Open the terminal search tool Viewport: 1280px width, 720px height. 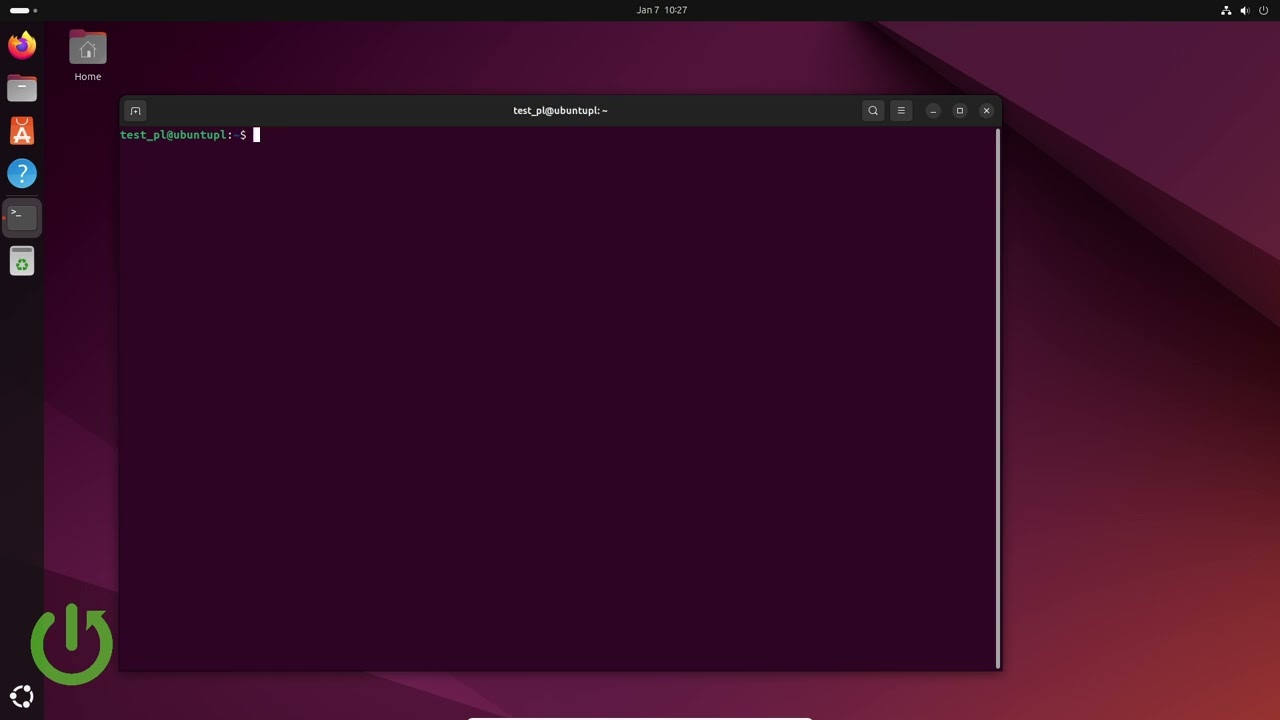coord(873,111)
